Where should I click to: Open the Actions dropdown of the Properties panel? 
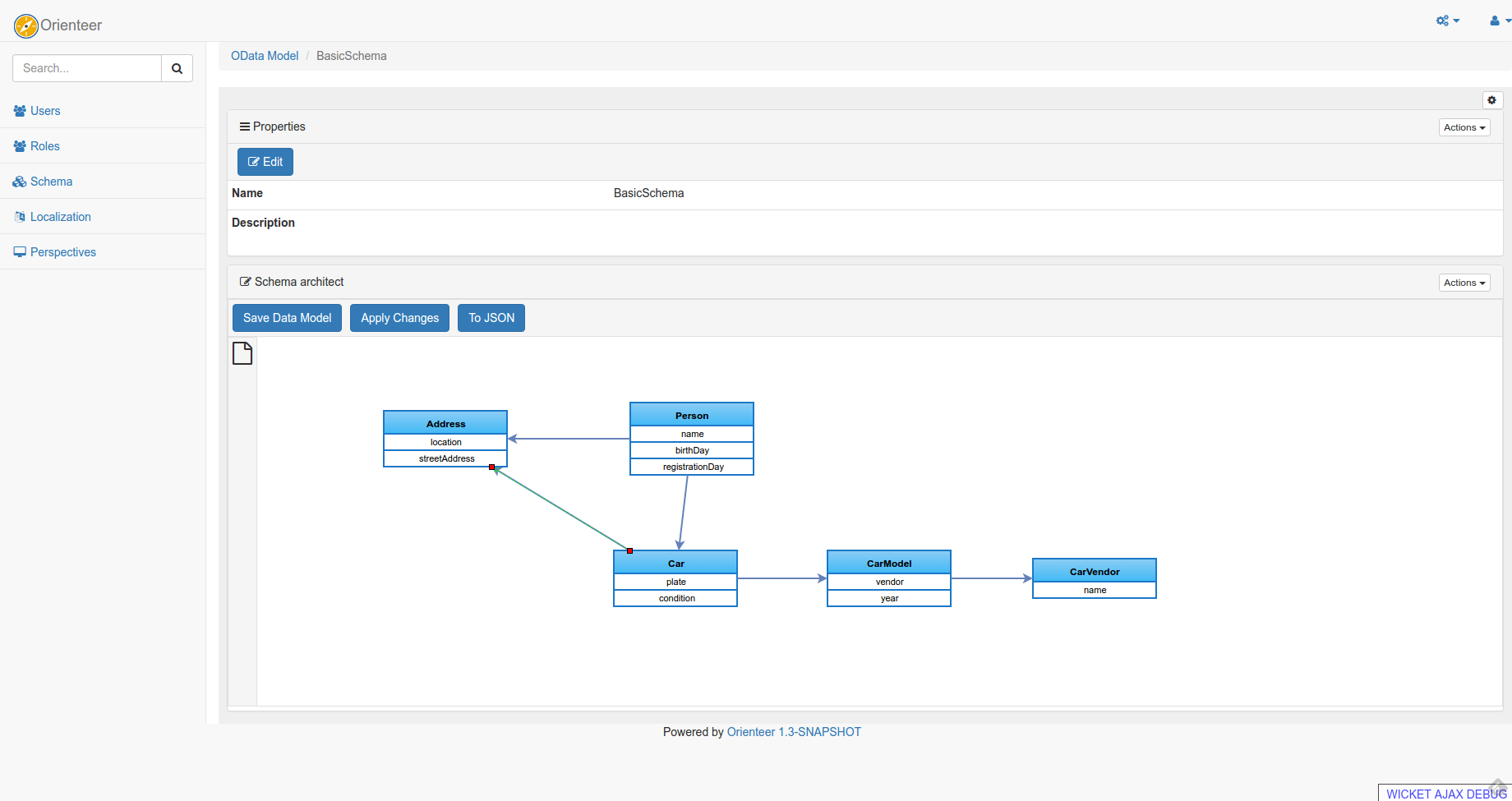click(1464, 127)
